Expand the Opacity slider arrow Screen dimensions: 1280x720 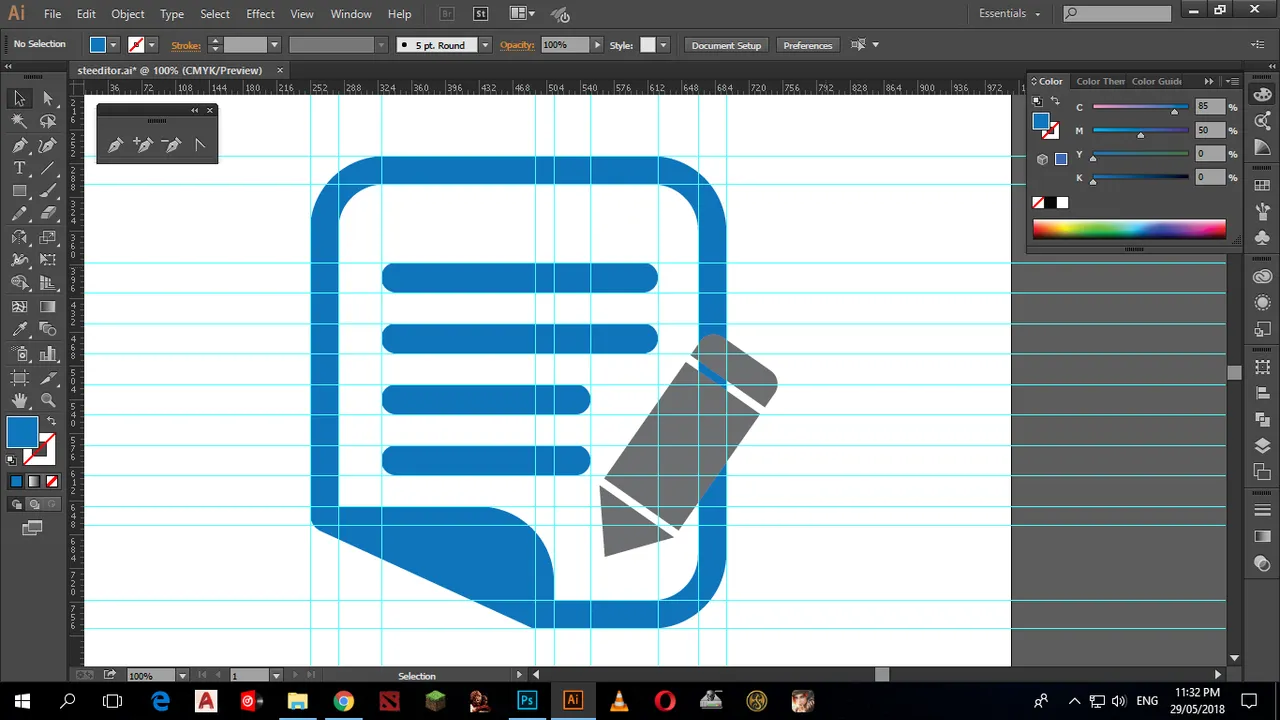[597, 45]
